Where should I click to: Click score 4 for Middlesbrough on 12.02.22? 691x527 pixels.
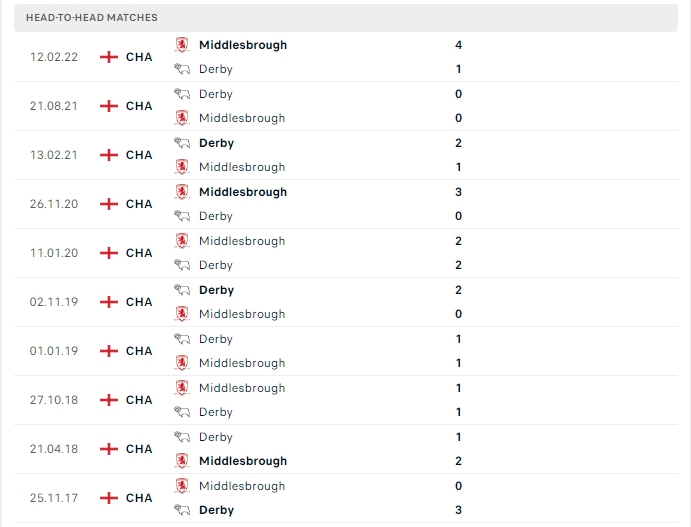(x=458, y=45)
